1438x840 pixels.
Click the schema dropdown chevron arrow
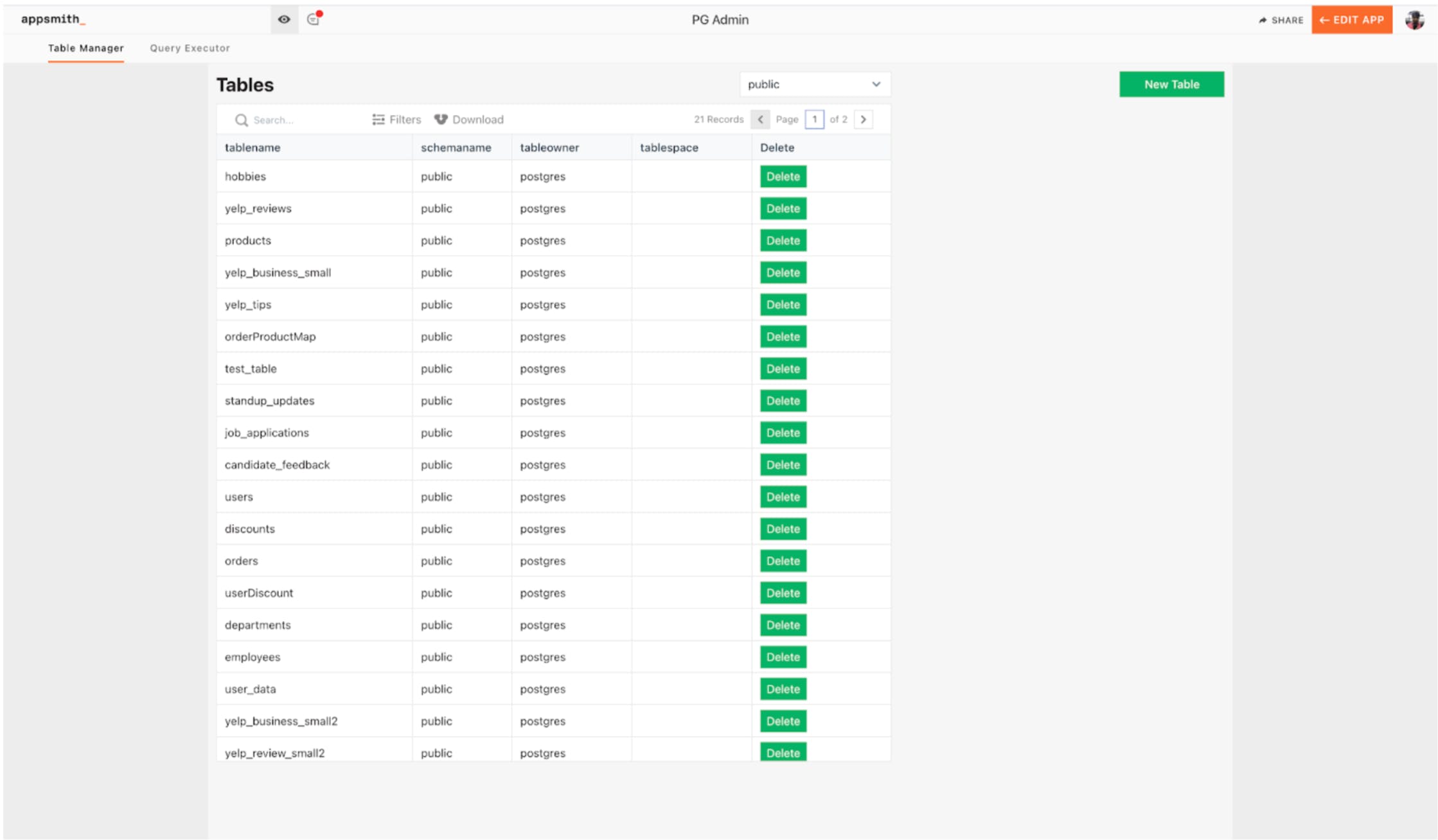(876, 84)
